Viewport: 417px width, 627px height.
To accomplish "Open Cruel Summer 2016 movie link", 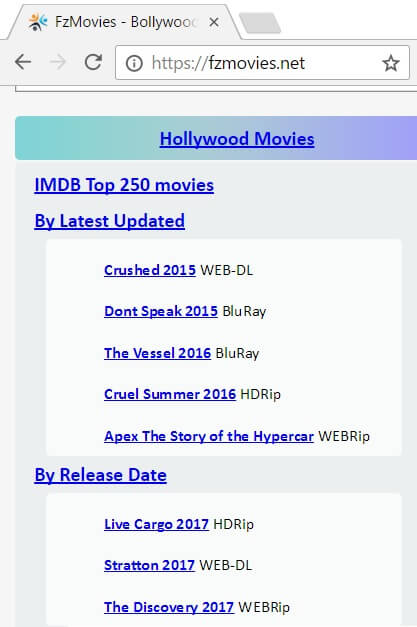I will tap(170, 394).
